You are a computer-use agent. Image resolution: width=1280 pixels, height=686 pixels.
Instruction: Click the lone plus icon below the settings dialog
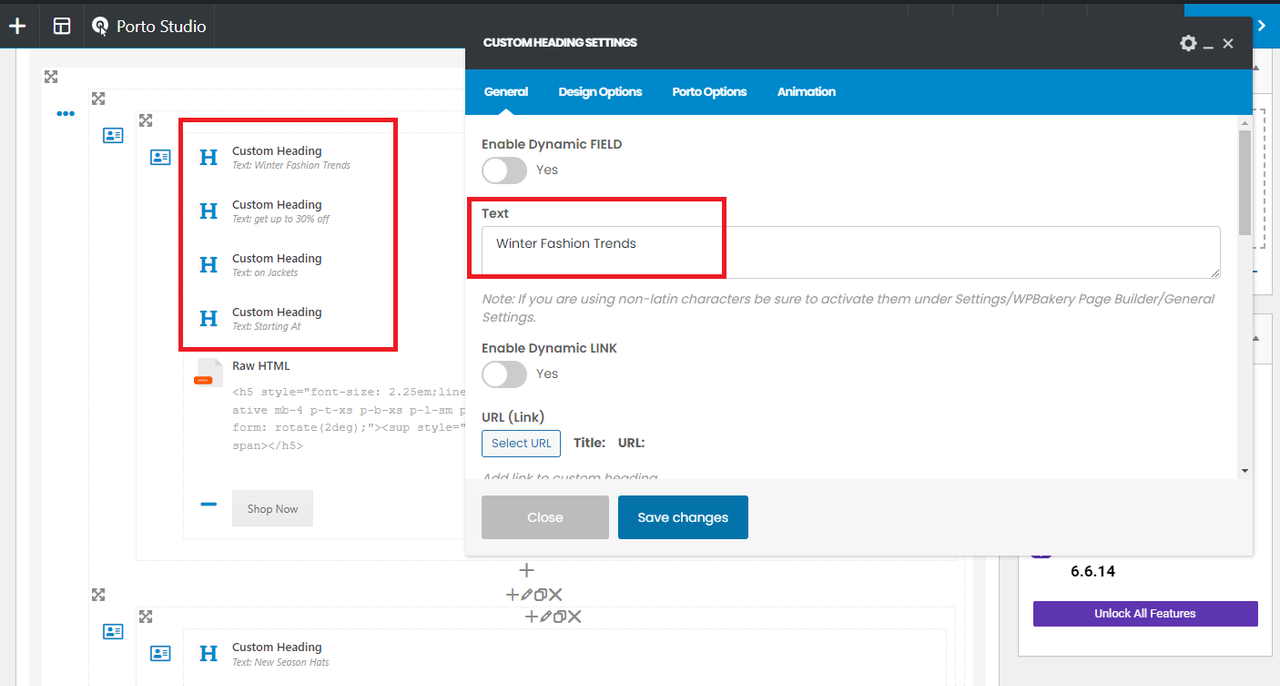pyautogui.click(x=527, y=570)
